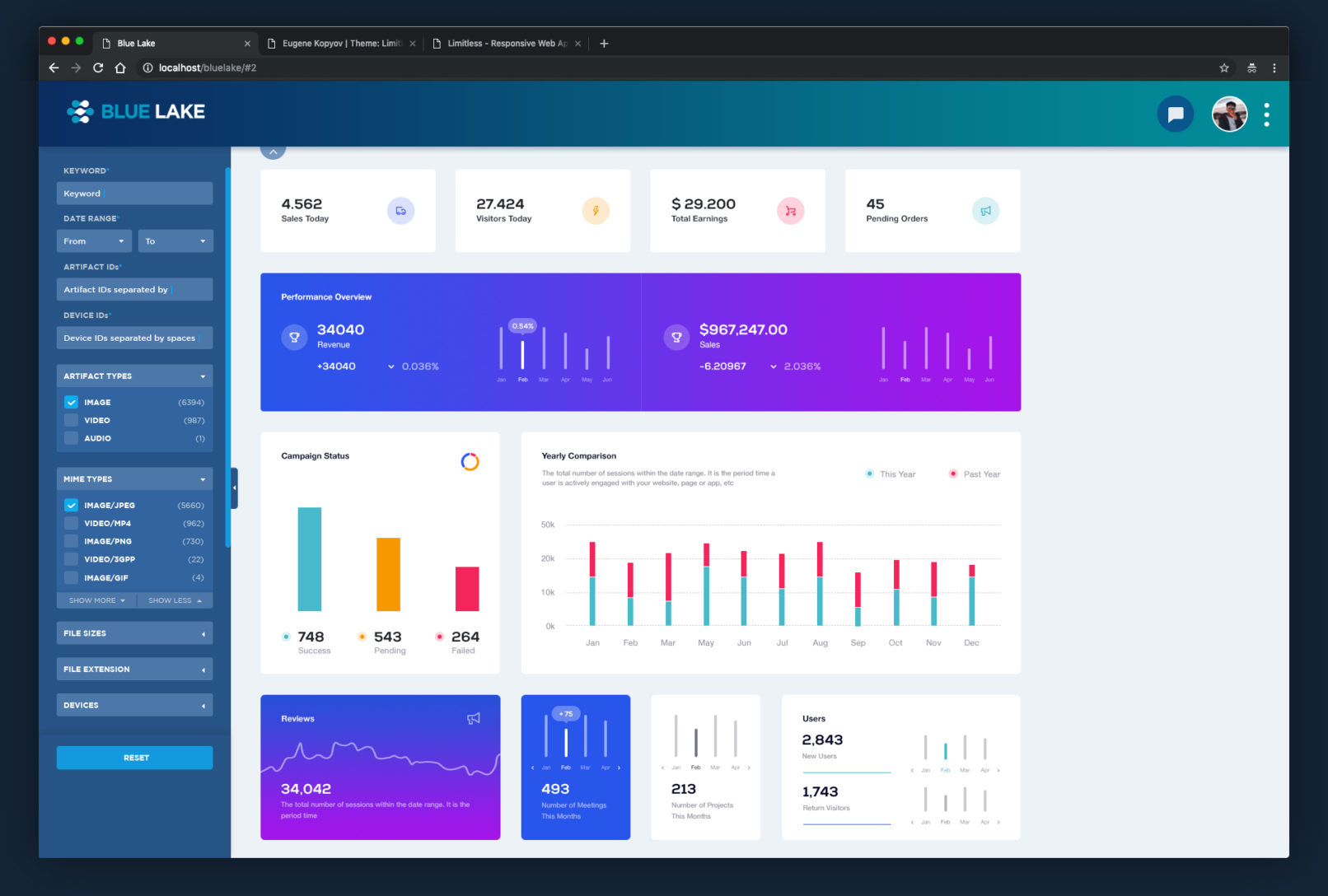Screen dimensions: 1328x896
Task: Click the user profile avatar
Action: pos(1228,114)
